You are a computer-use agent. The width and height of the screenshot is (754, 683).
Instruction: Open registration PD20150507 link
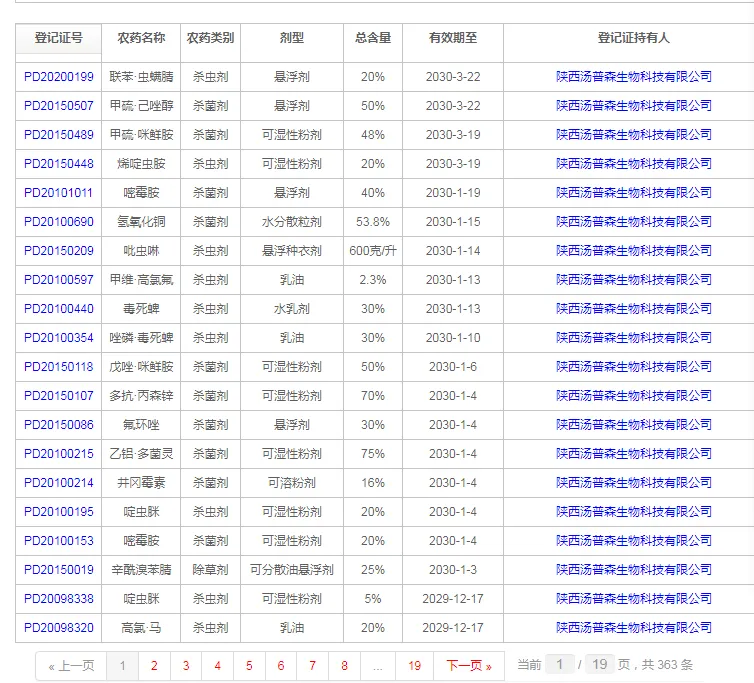click(x=59, y=106)
